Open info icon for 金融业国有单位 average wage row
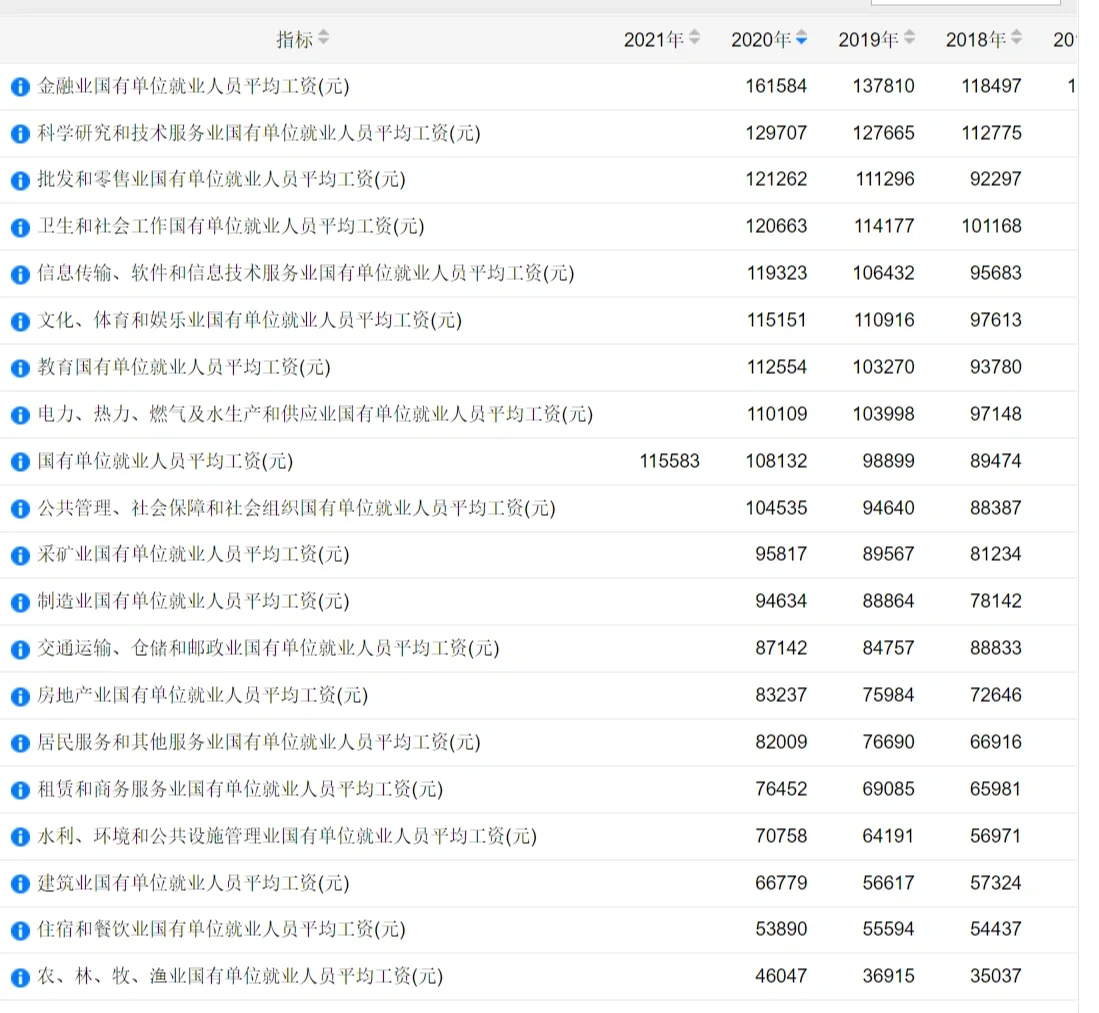 (20, 86)
